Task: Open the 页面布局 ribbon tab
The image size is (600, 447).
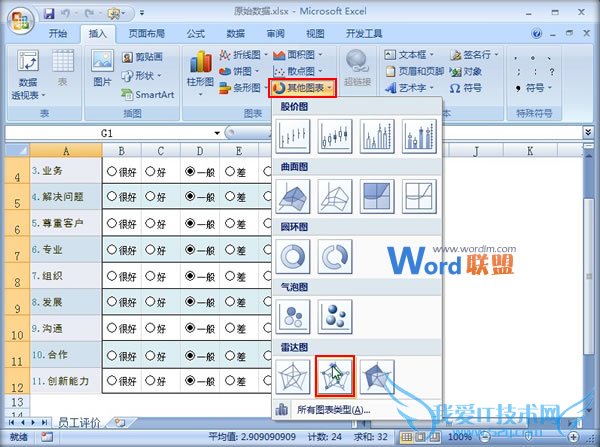Action: point(147,34)
